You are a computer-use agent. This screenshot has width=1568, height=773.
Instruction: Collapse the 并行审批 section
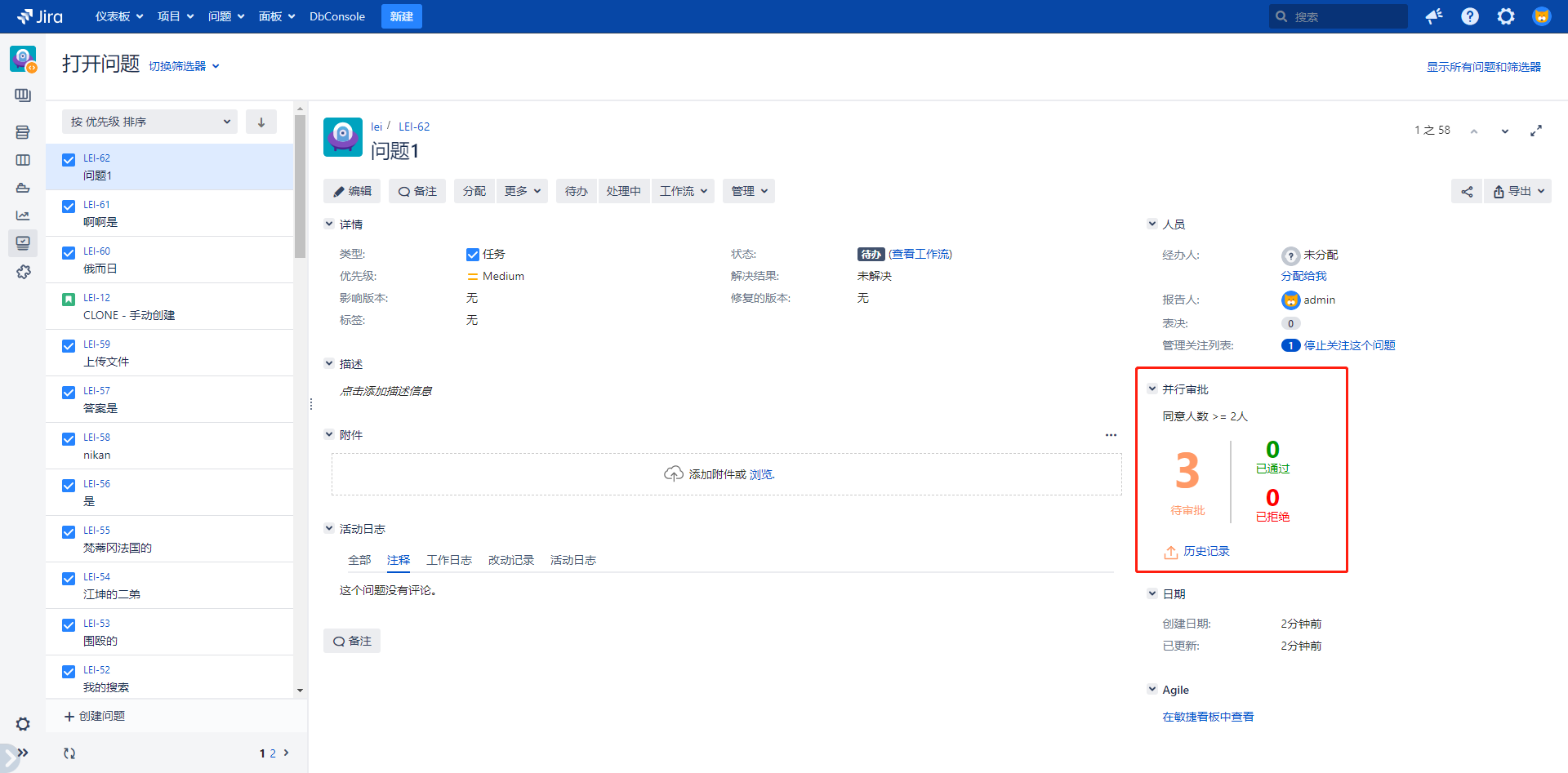1152,389
